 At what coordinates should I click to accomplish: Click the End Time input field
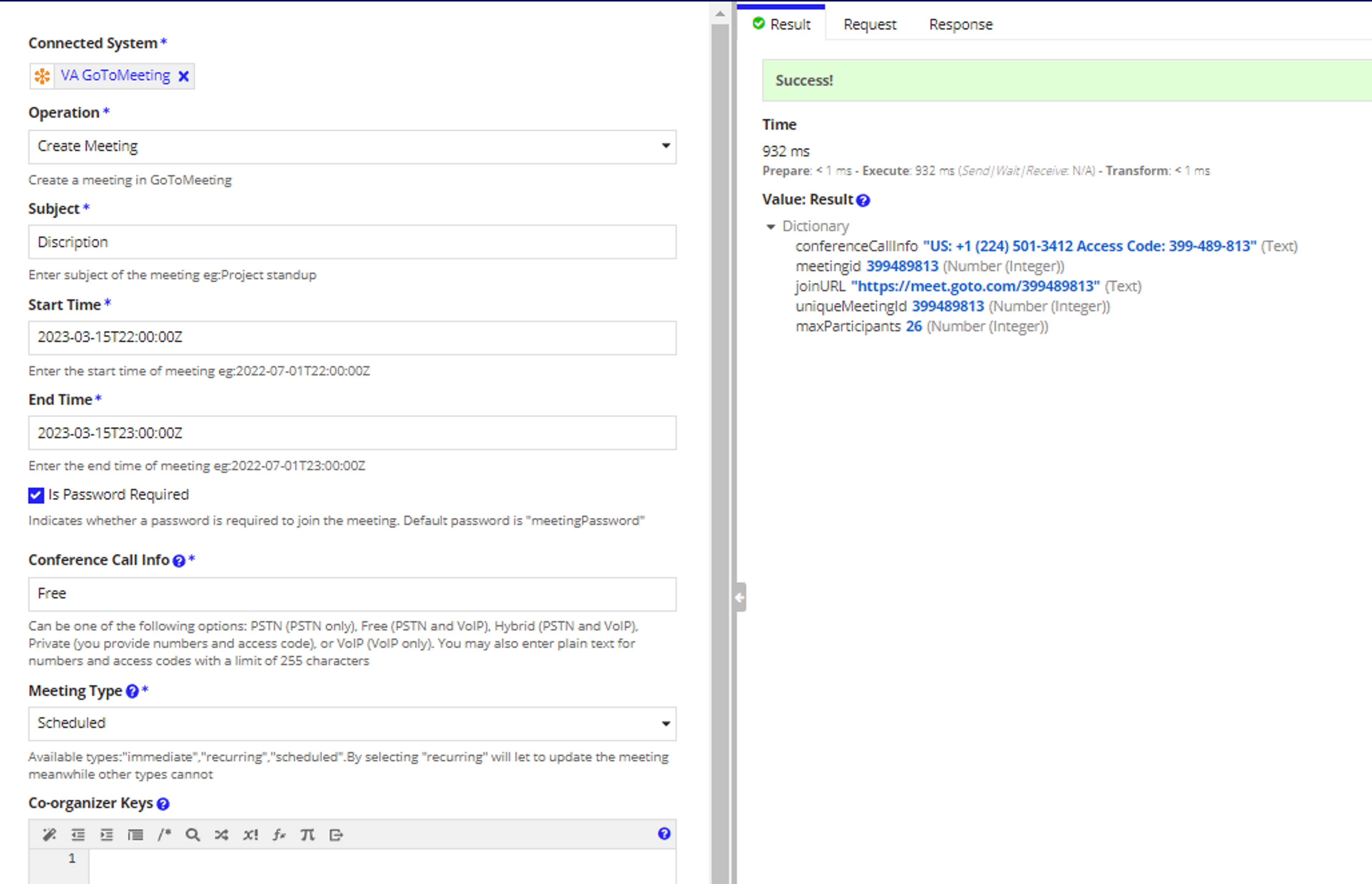[352, 433]
